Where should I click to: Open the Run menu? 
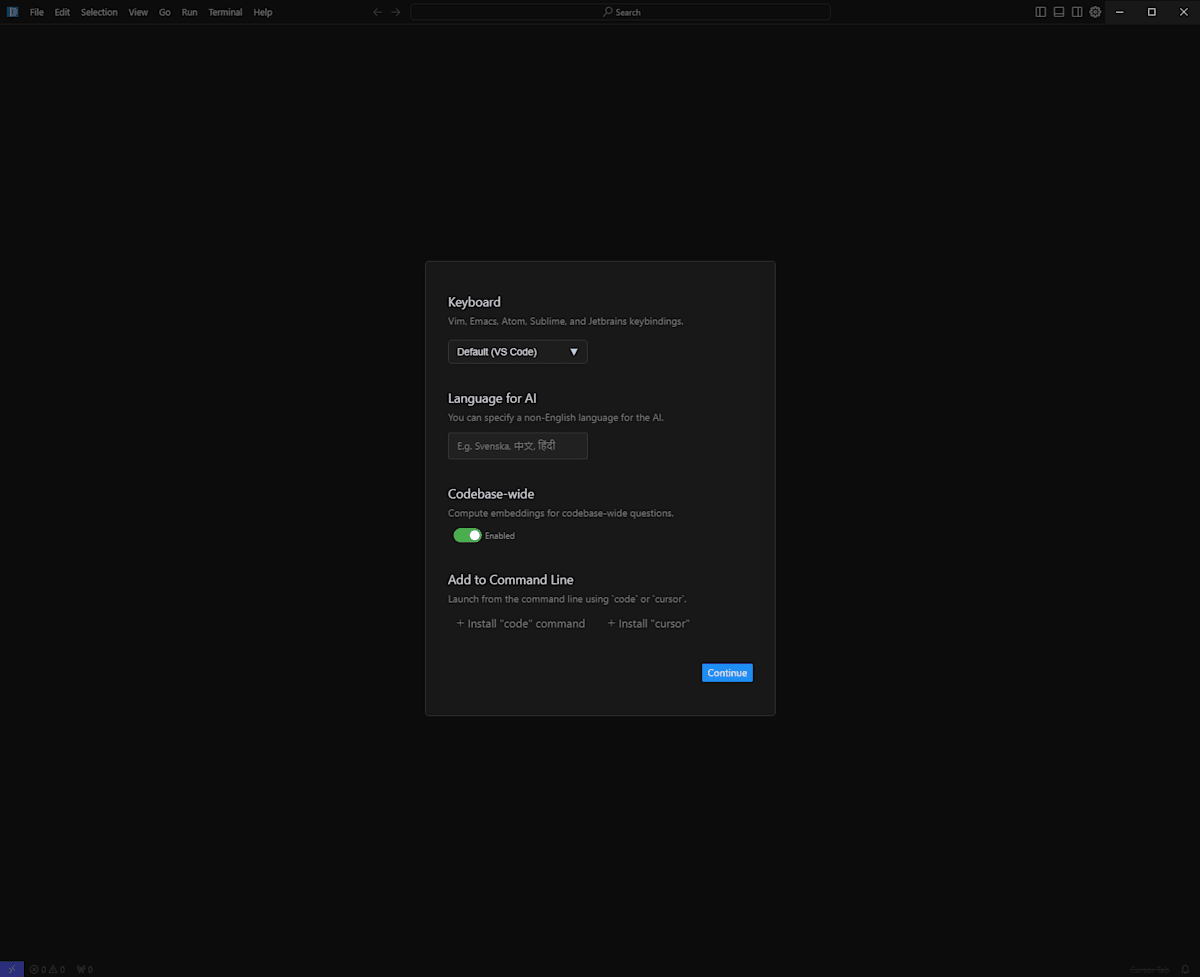click(x=189, y=12)
